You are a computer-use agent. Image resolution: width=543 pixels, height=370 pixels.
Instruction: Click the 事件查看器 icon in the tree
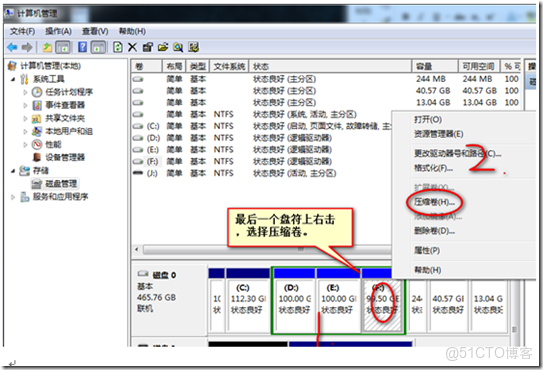(37, 105)
